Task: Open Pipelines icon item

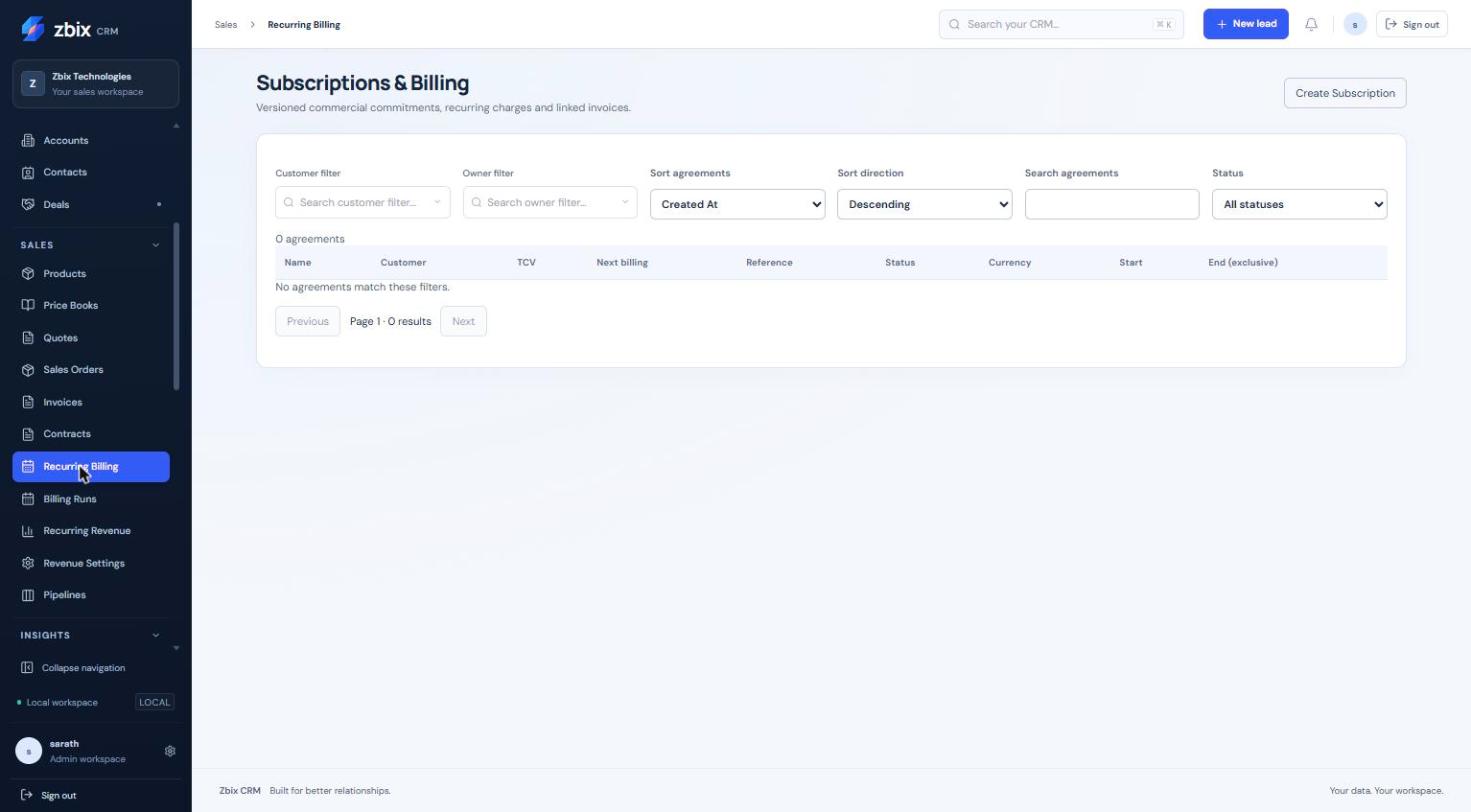Action: [x=91, y=595]
